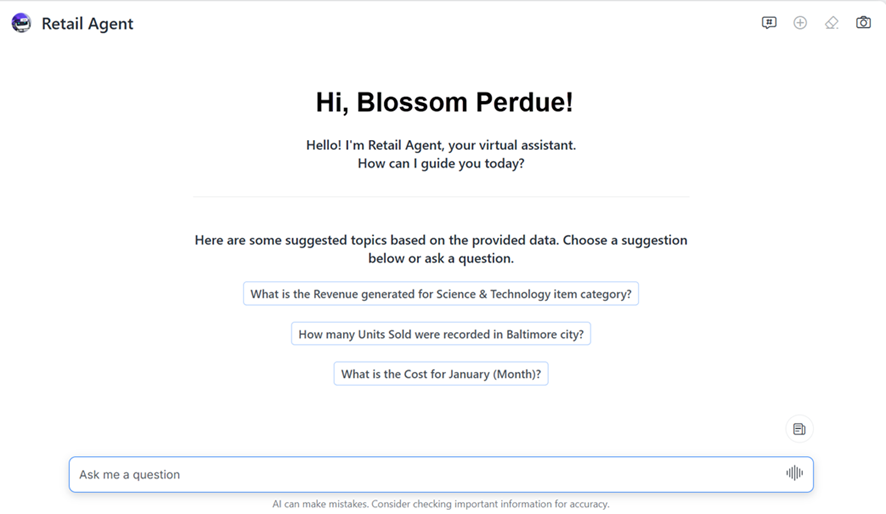
Task: Click the divider line below the greeting
Action: (x=441, y=197)
